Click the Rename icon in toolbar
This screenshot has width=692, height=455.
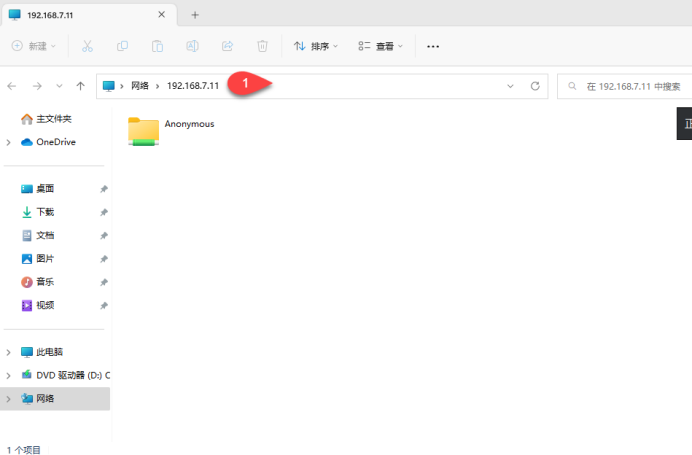(x=192, y=46)
